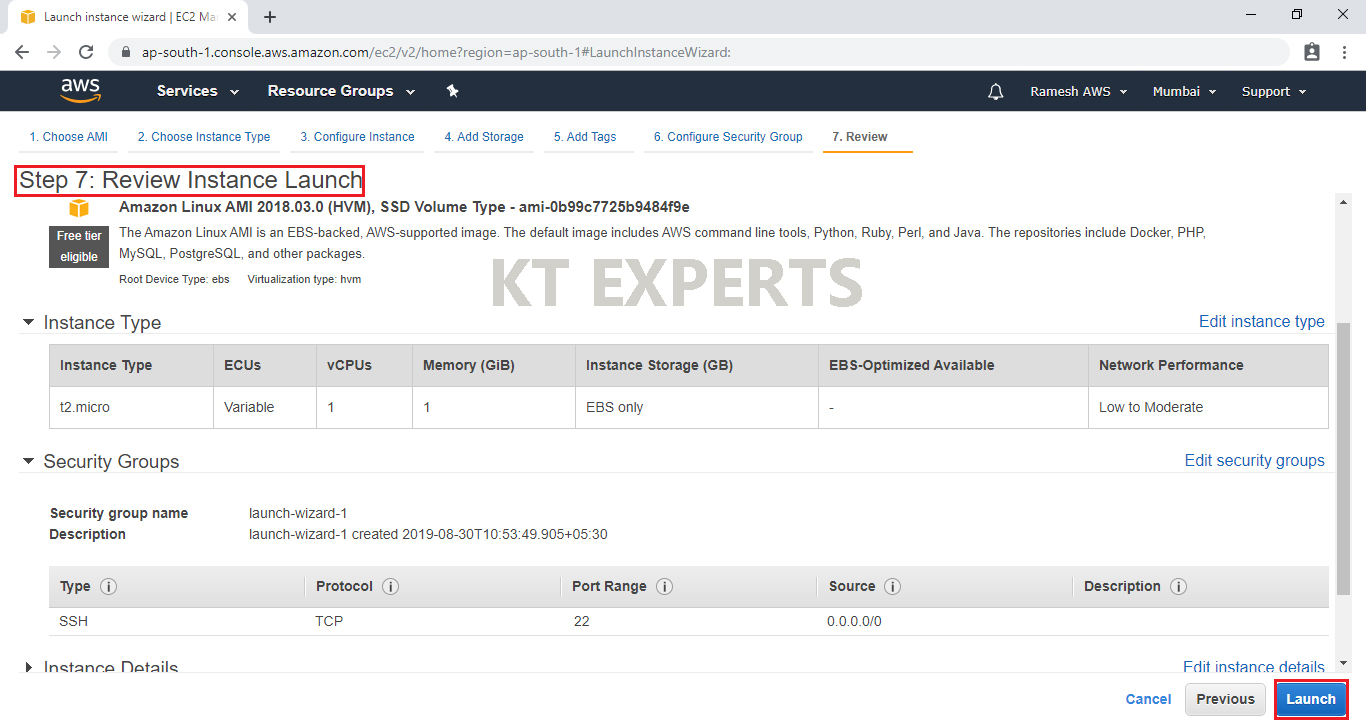Viewport: 1366px width, 725px height.
Task: Click the Edit security groups link
Action: (x=1254, y=461)
